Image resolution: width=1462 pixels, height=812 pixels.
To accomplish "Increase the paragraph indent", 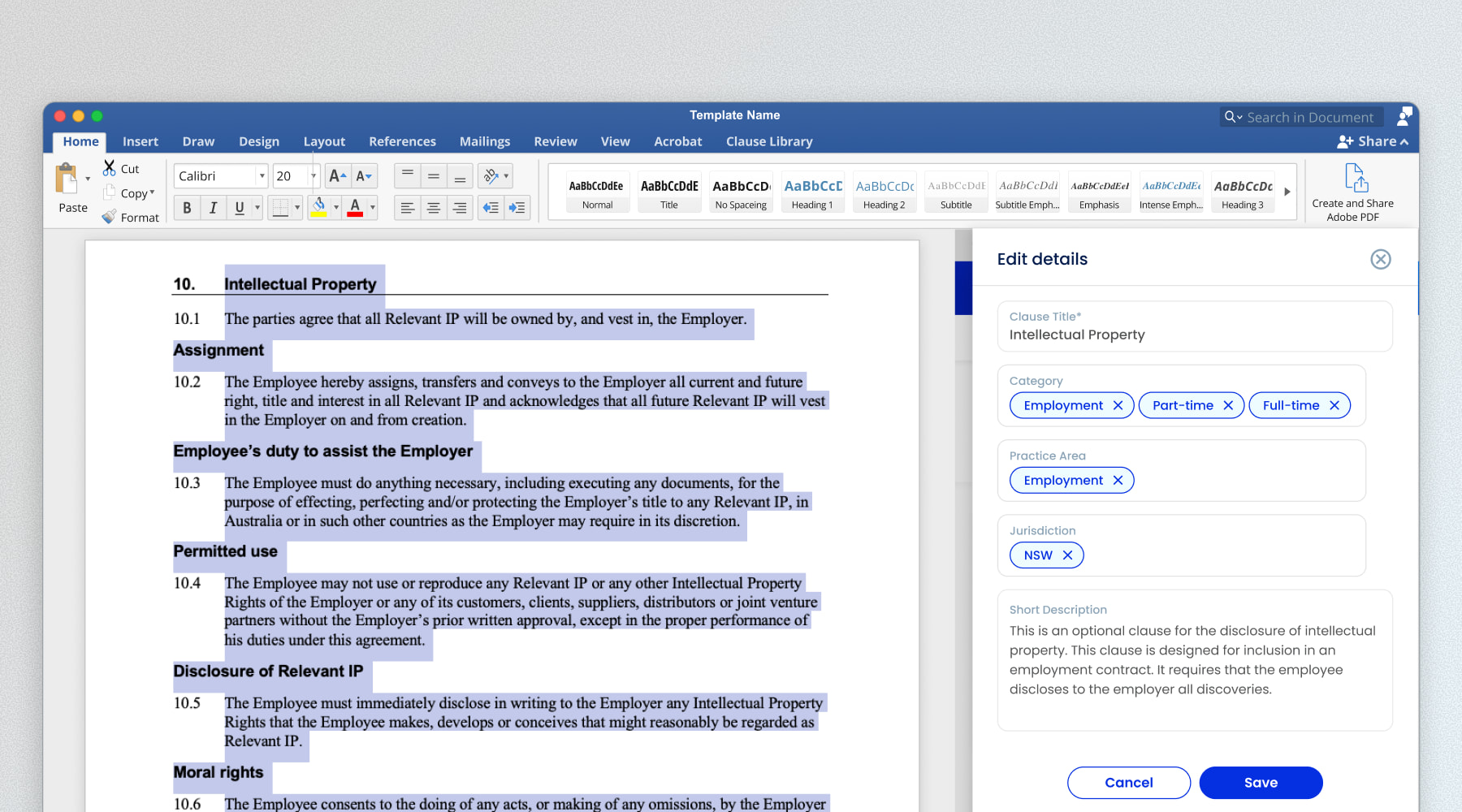I will 517,208.
